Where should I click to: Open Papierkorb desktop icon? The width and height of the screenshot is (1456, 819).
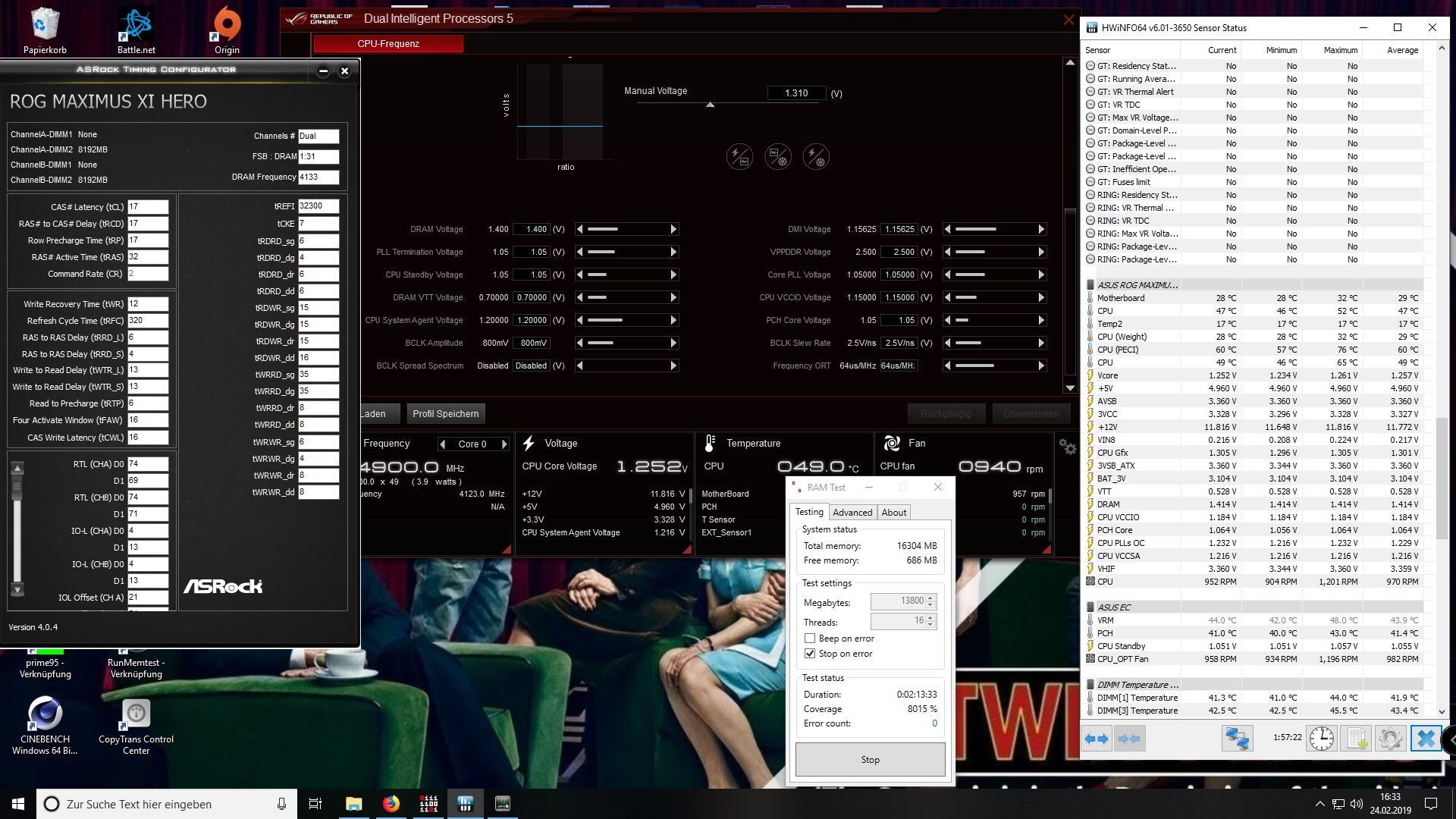[x=45, y=32]
